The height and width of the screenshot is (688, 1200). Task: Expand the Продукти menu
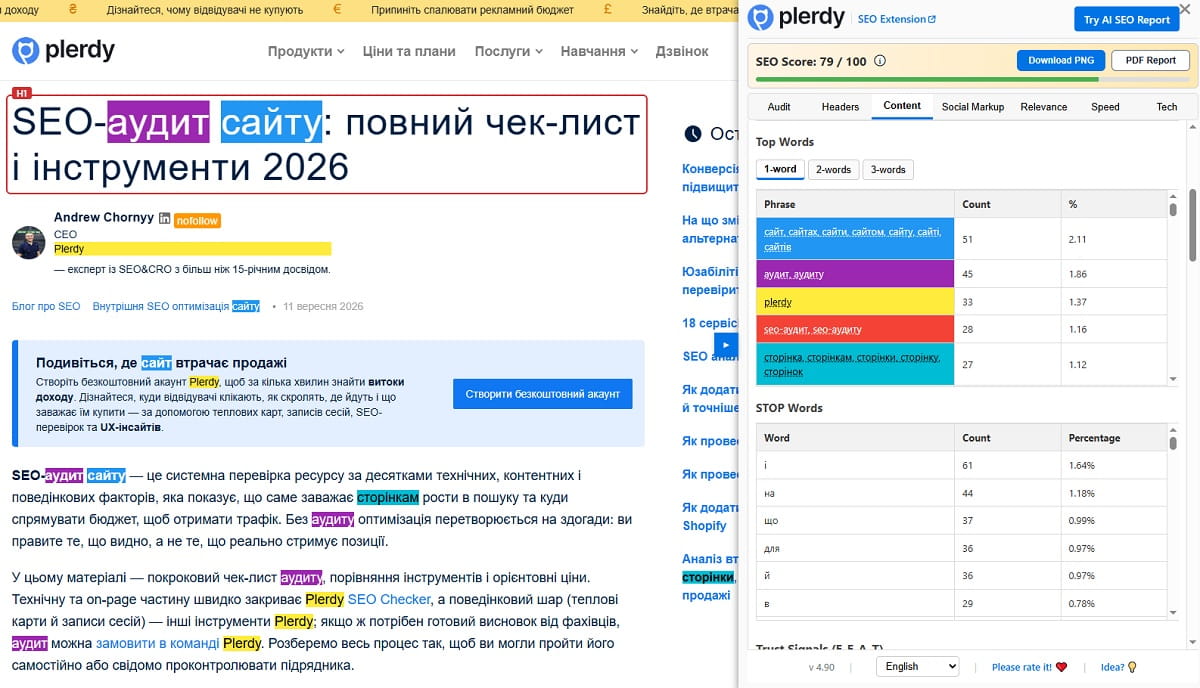(x=306, y=51)
